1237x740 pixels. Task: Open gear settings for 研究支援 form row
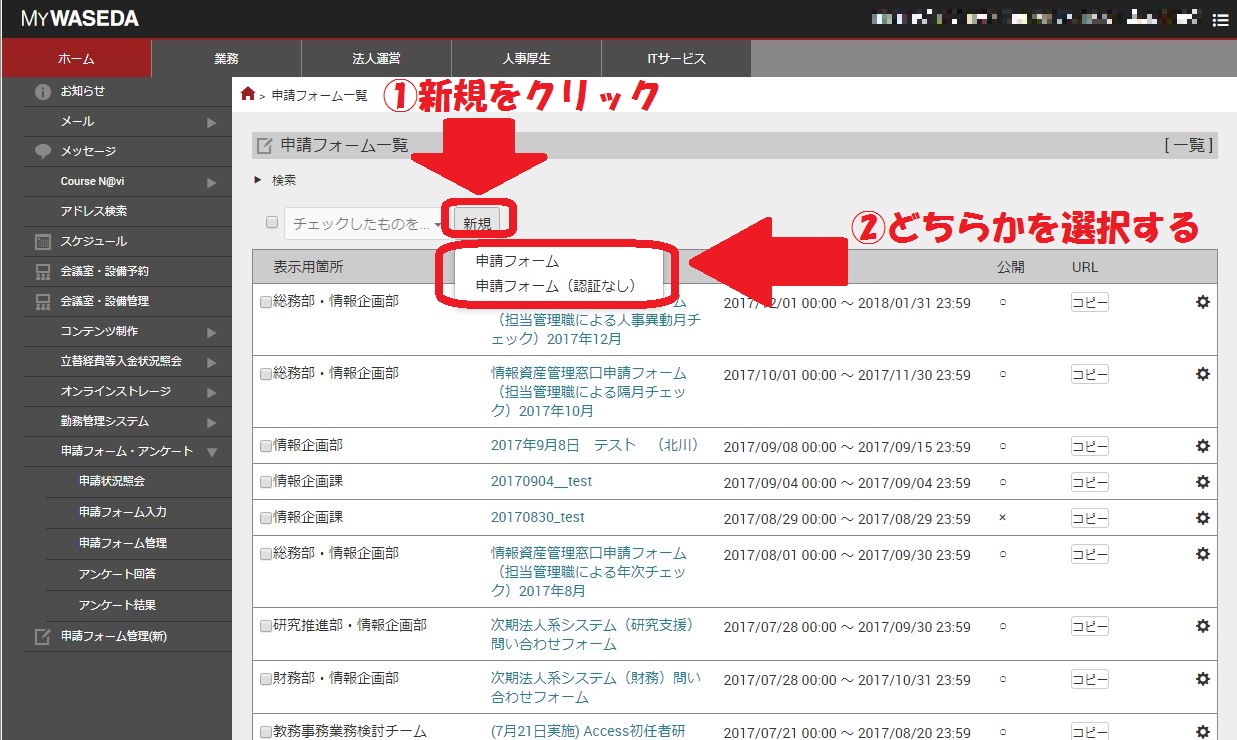(1203, 626)
